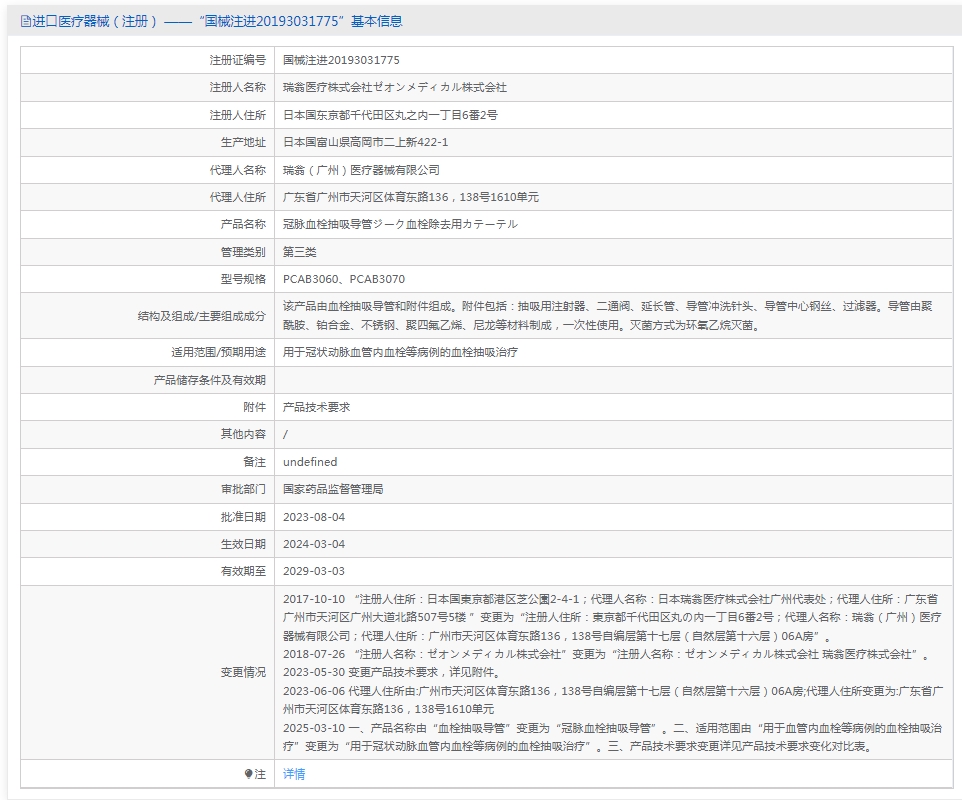Click the 变更情况 label
Image resolution: width=962 pixels, height=800 pixels.
click(x=243, y=672)
